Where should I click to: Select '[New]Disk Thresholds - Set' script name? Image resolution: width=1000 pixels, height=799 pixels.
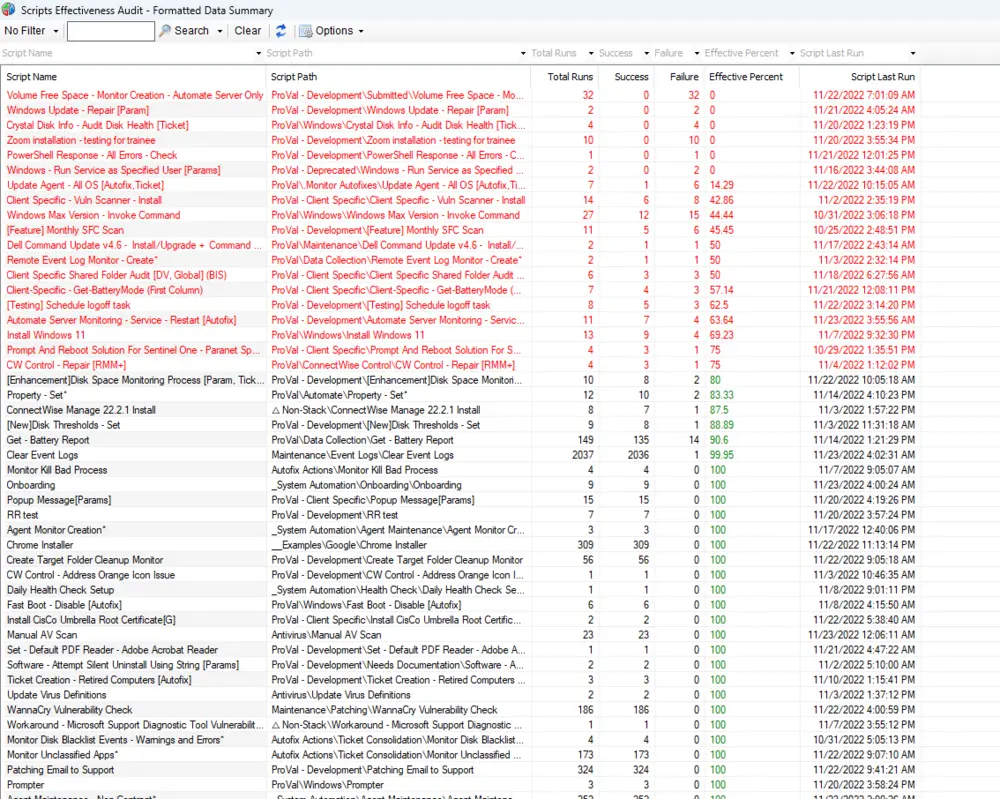[63, 425]
